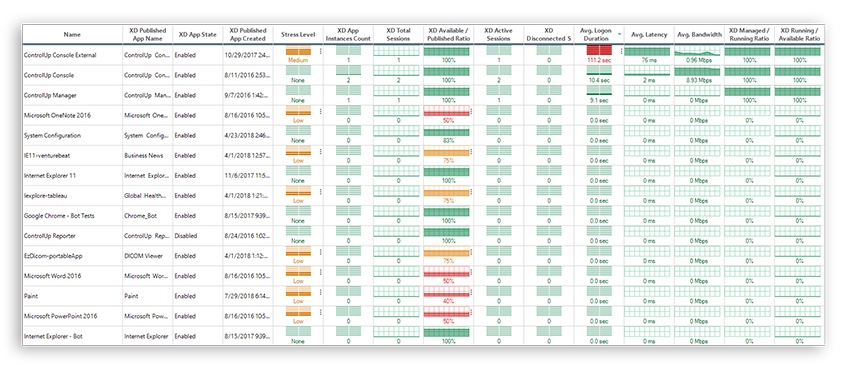Toggle the sort arrow on Avg. Logon Duration
The width and height of the screenshot is (845, 373).
click(619, 34)
